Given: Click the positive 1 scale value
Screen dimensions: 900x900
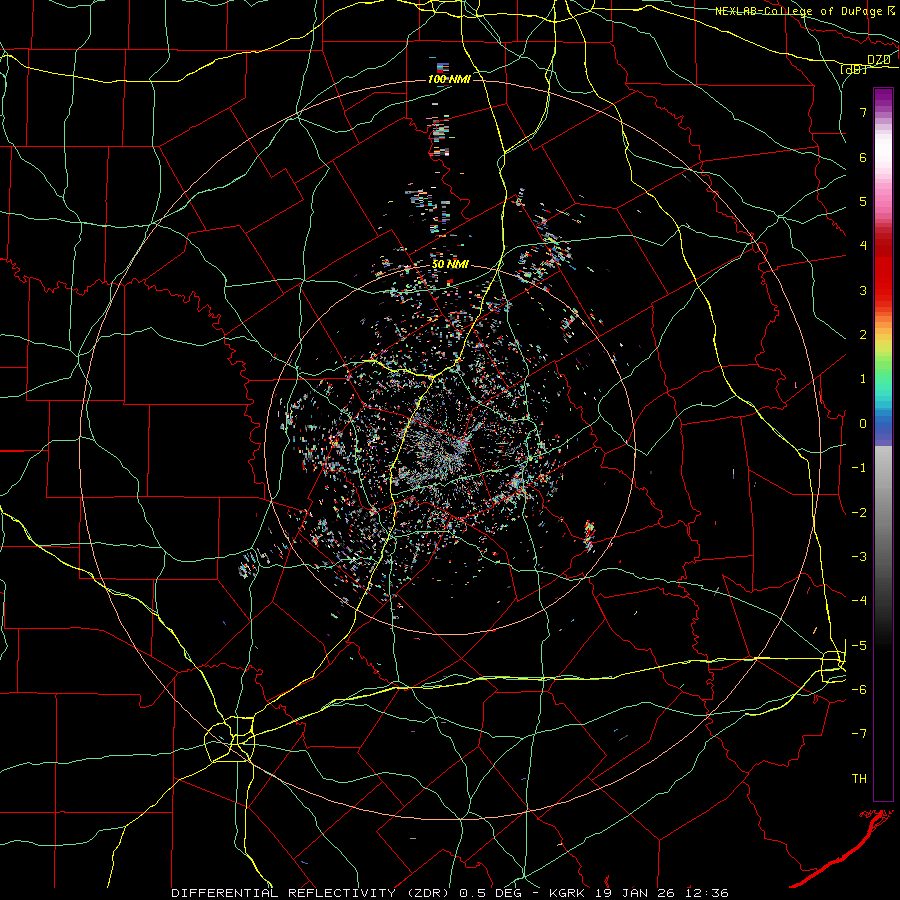Looking at the screenshot, I should point(863,379).
